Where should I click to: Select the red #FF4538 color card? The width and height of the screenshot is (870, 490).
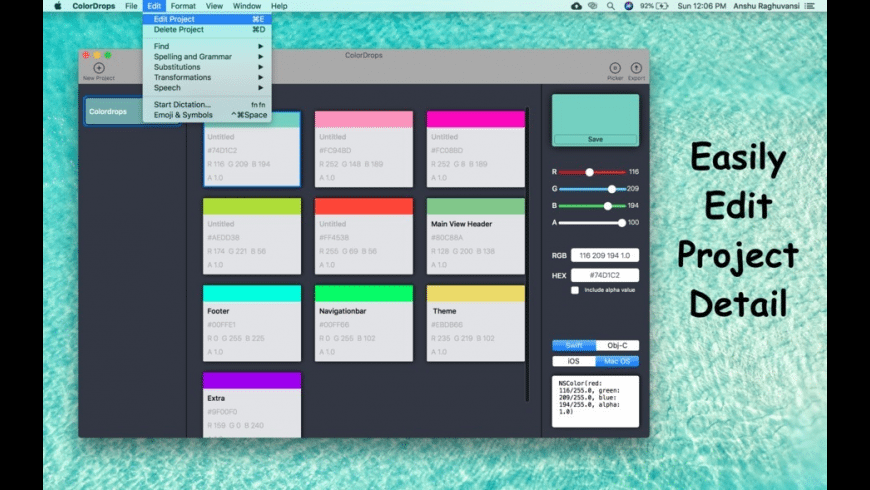pyautogui.click(x=364, y=236)
